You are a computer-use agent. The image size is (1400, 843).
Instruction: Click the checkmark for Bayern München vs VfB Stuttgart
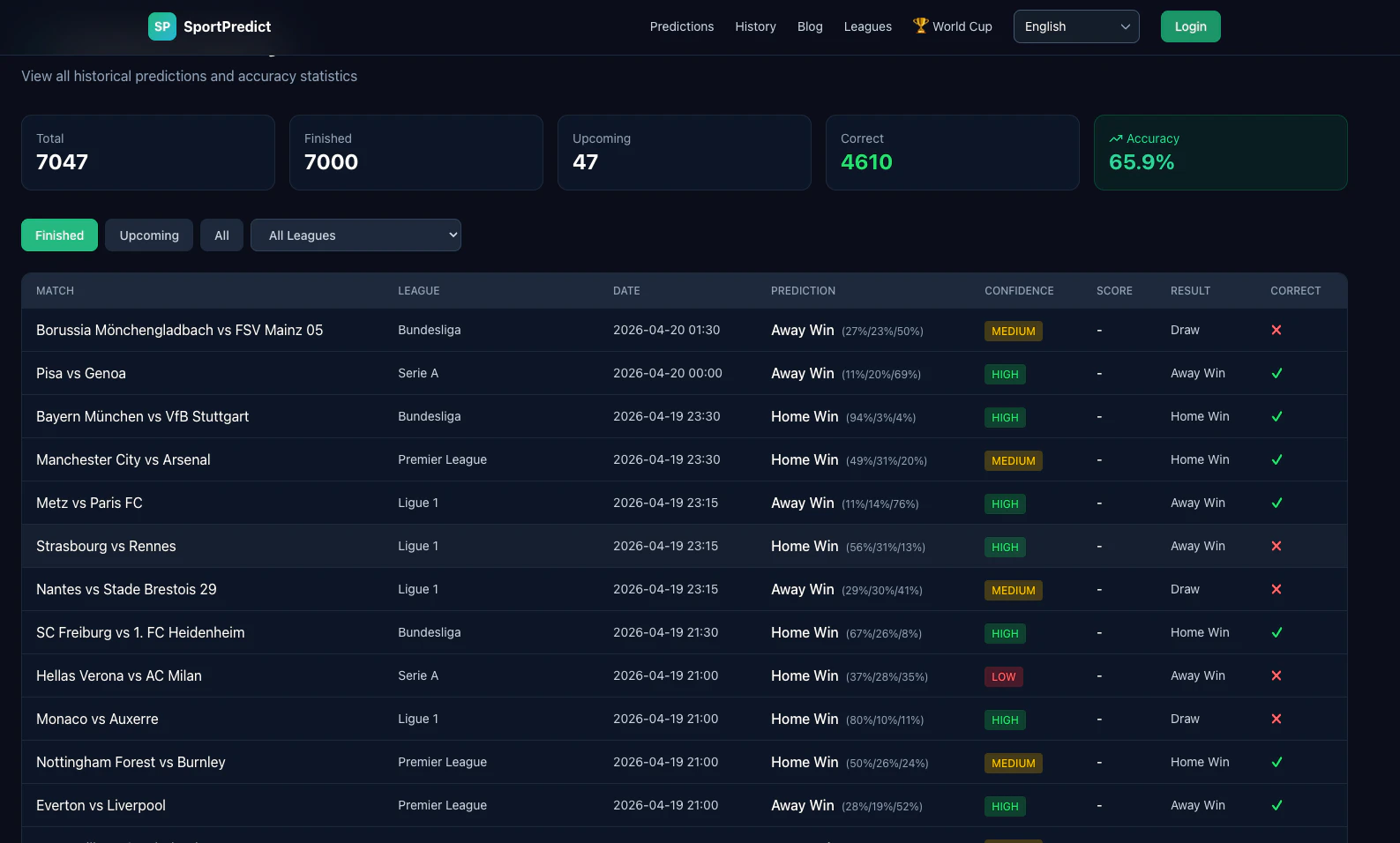(1276, 416)
